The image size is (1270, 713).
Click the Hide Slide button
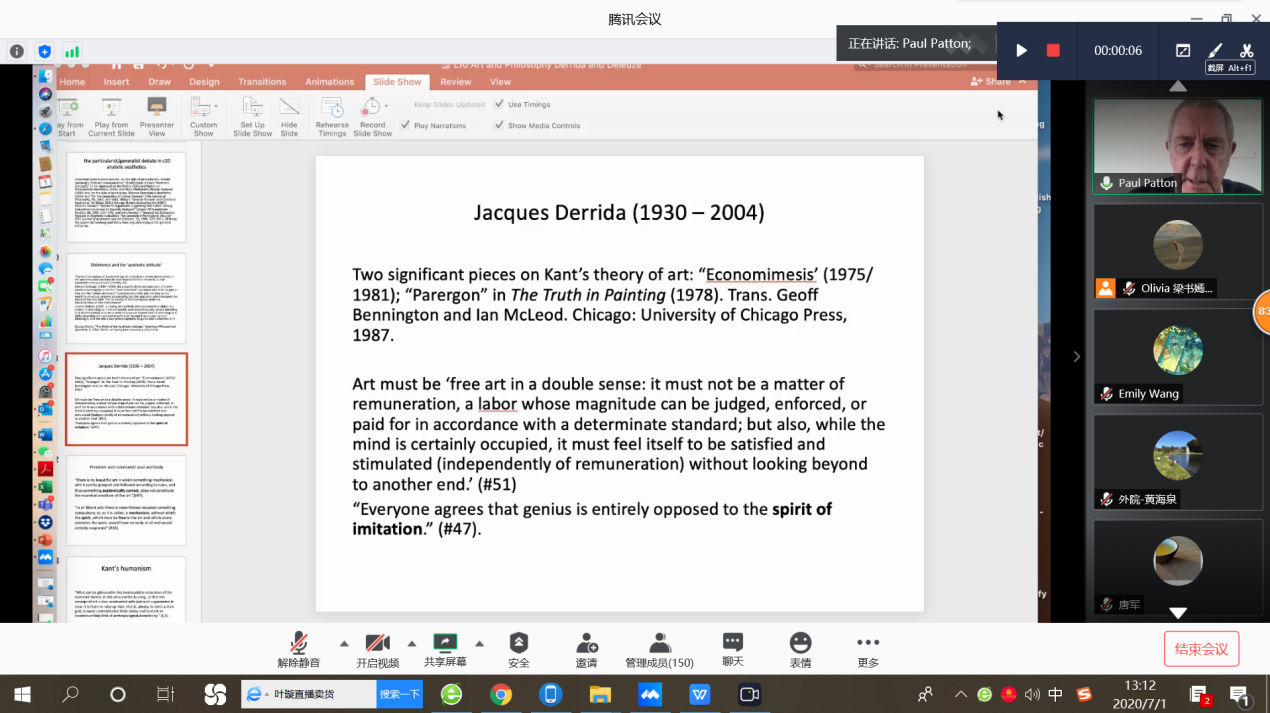[289, 117]
